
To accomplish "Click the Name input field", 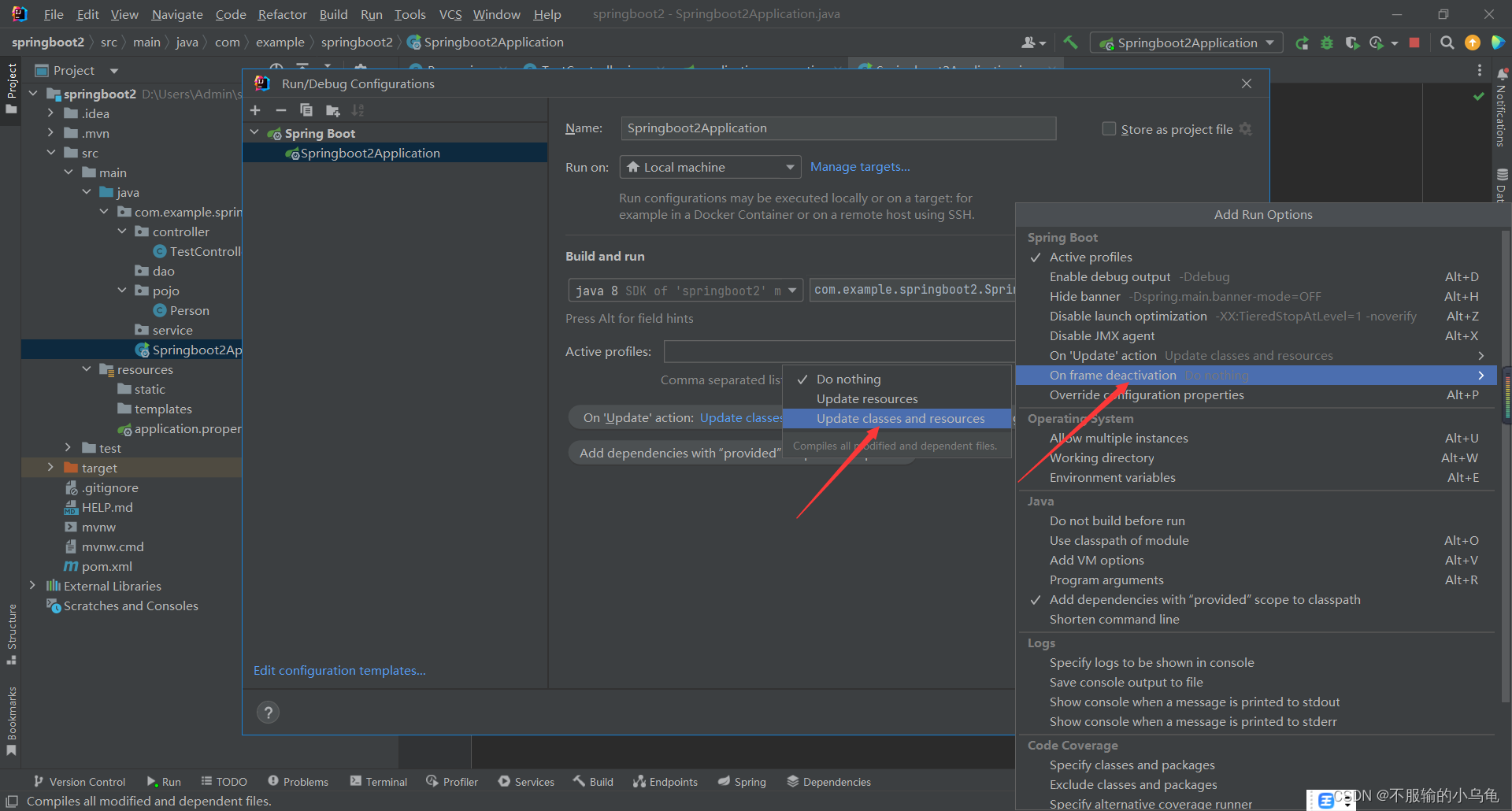I will 838,128.
